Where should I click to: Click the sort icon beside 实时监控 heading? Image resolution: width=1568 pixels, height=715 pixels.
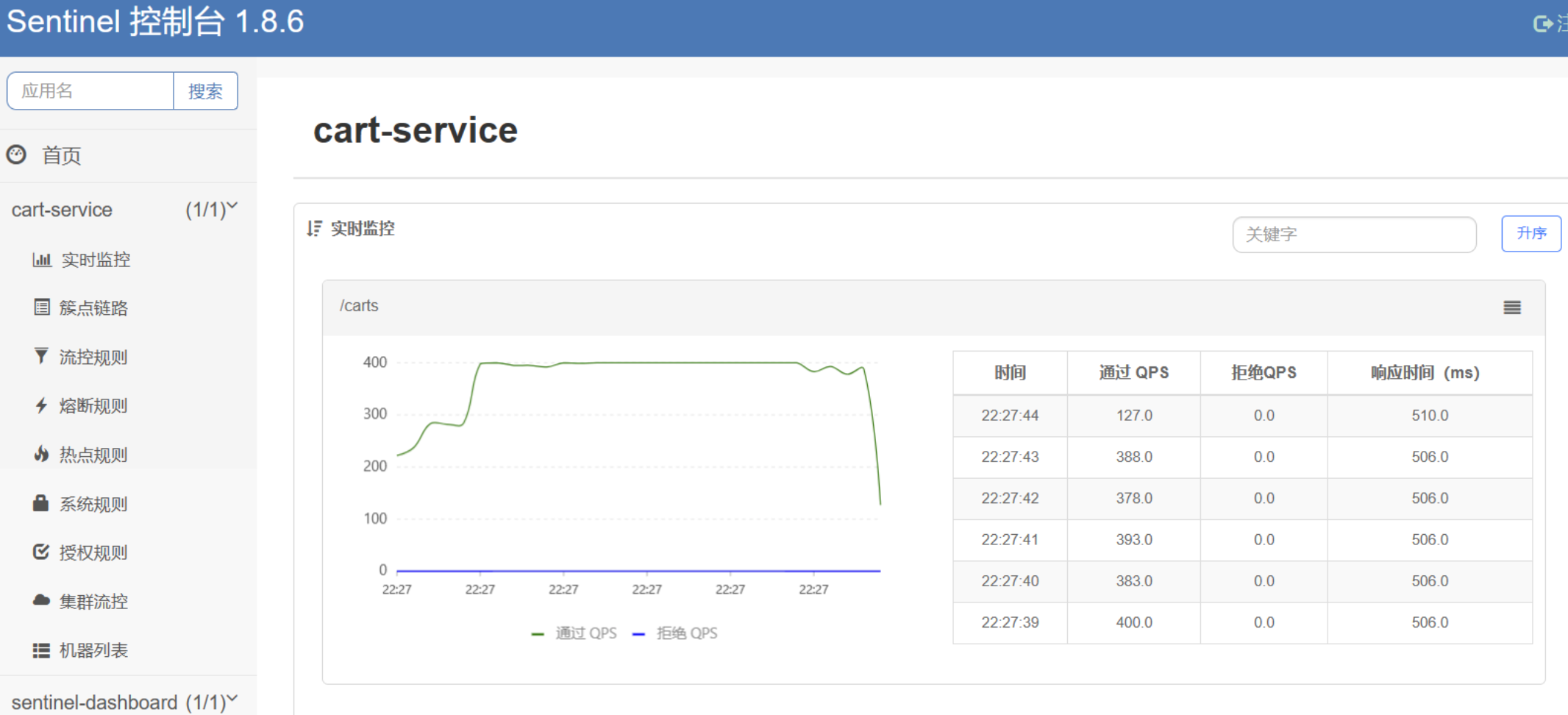[x=315, y=229]
